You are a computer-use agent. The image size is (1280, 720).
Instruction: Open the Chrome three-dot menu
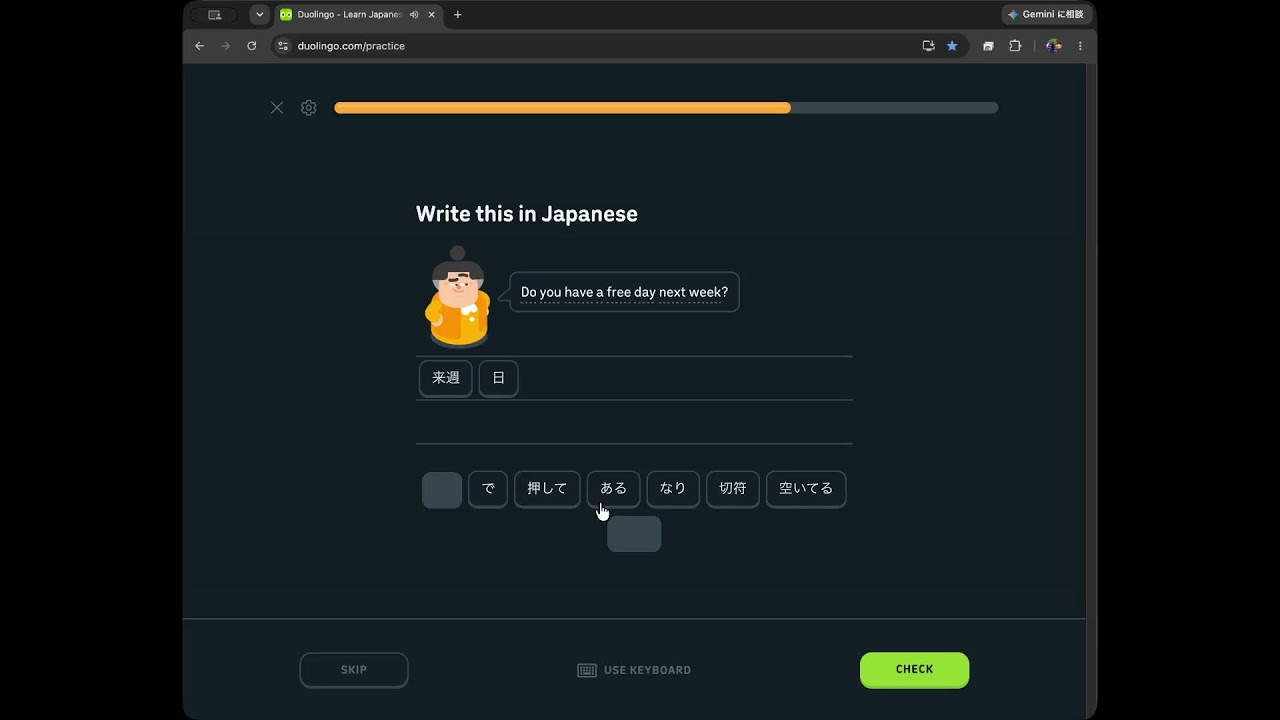[1080, 46]
